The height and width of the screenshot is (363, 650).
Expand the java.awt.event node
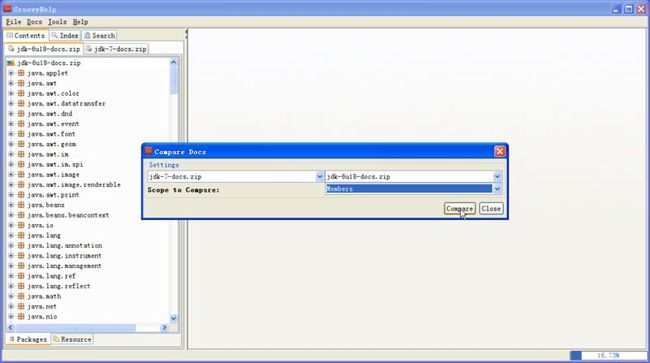(11, 124)
